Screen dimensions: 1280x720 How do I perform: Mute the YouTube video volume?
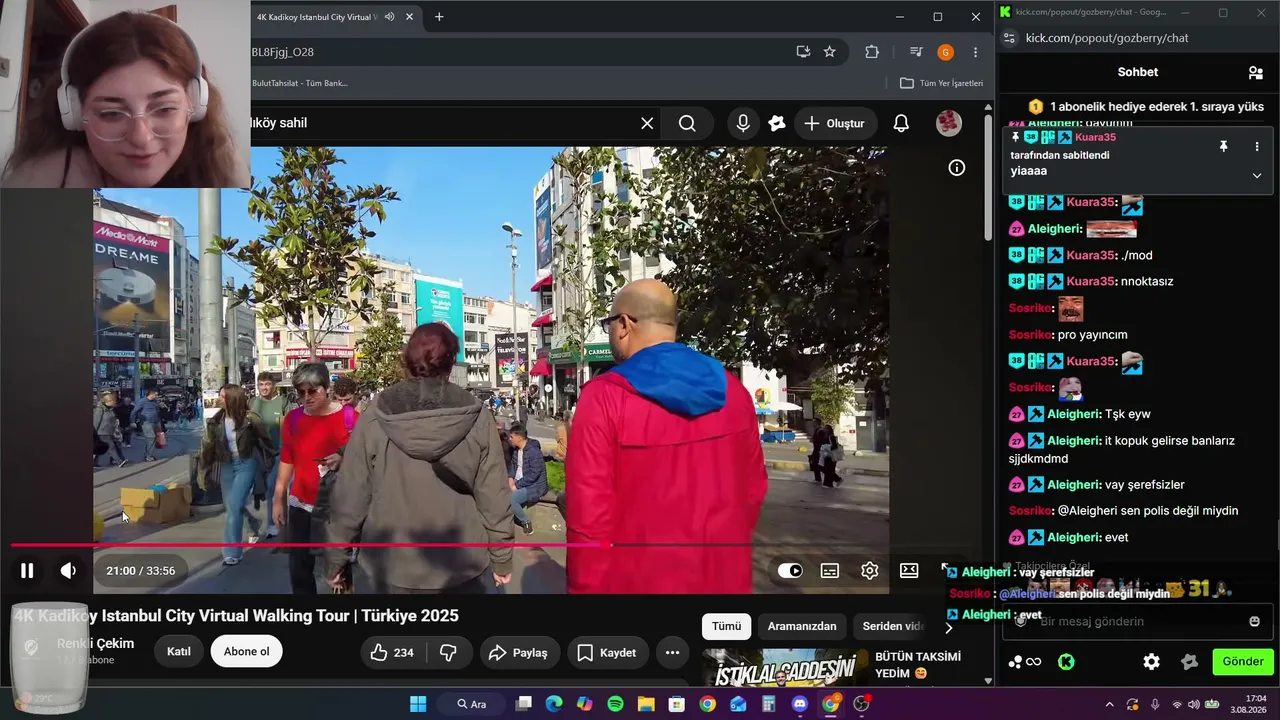[x=68, y=571]
